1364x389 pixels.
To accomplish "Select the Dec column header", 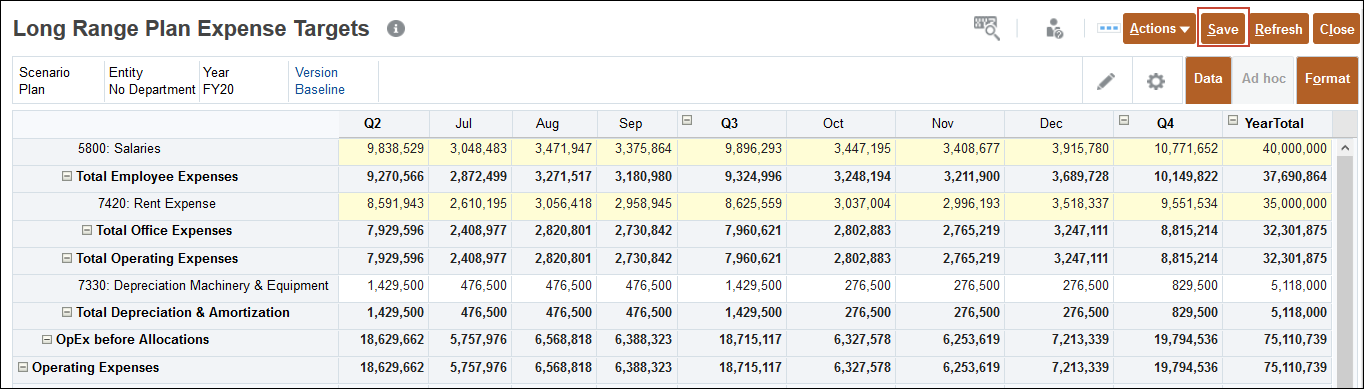I will [x=1059, y=124].
